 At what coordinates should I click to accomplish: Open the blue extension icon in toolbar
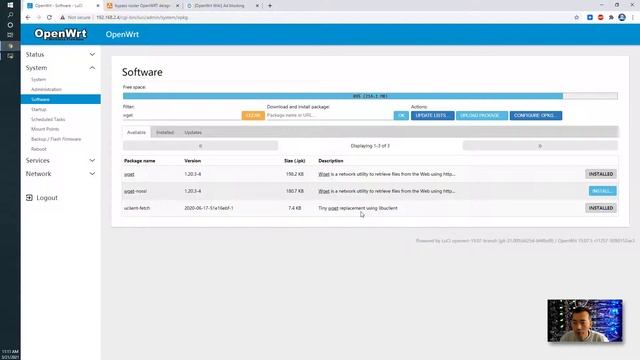[x=590, y=18]
